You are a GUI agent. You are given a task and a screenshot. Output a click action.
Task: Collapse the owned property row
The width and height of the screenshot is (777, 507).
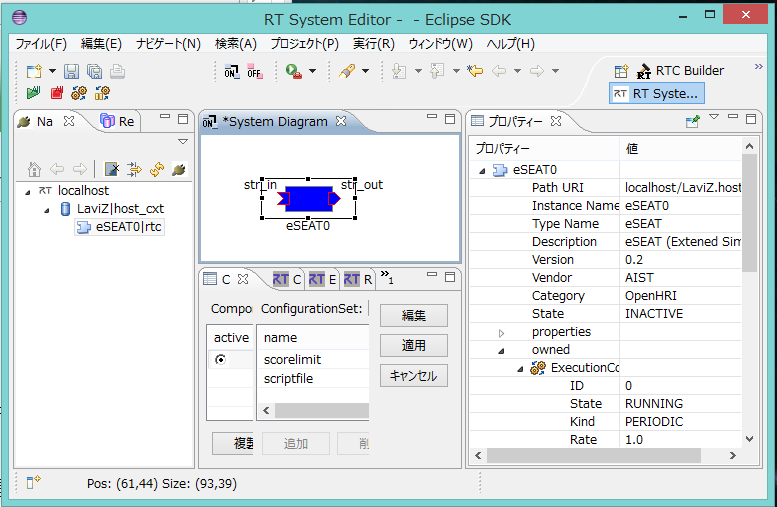pos(501,351)
